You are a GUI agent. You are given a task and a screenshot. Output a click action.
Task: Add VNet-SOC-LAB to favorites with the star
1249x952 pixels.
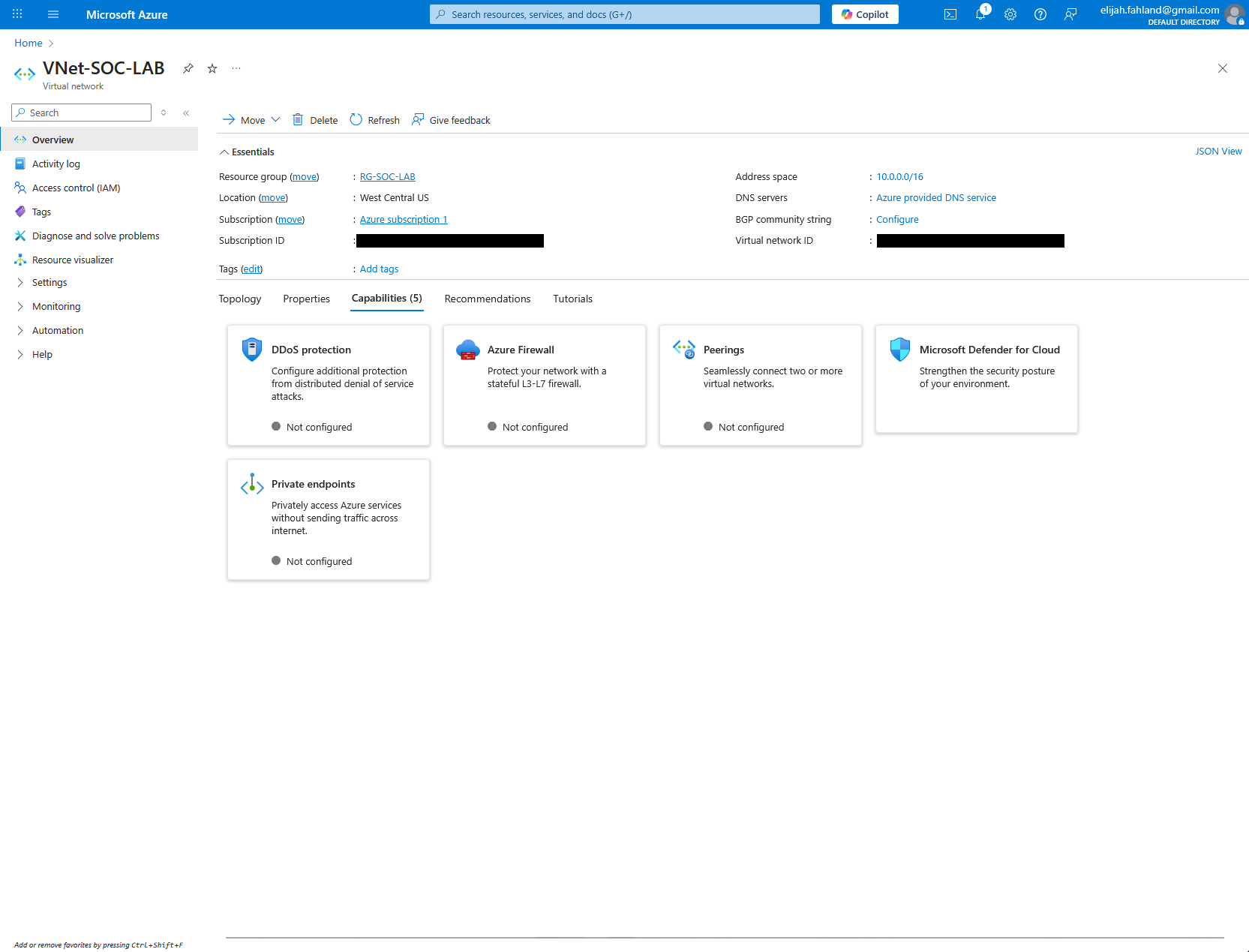(x=212, y=68)
